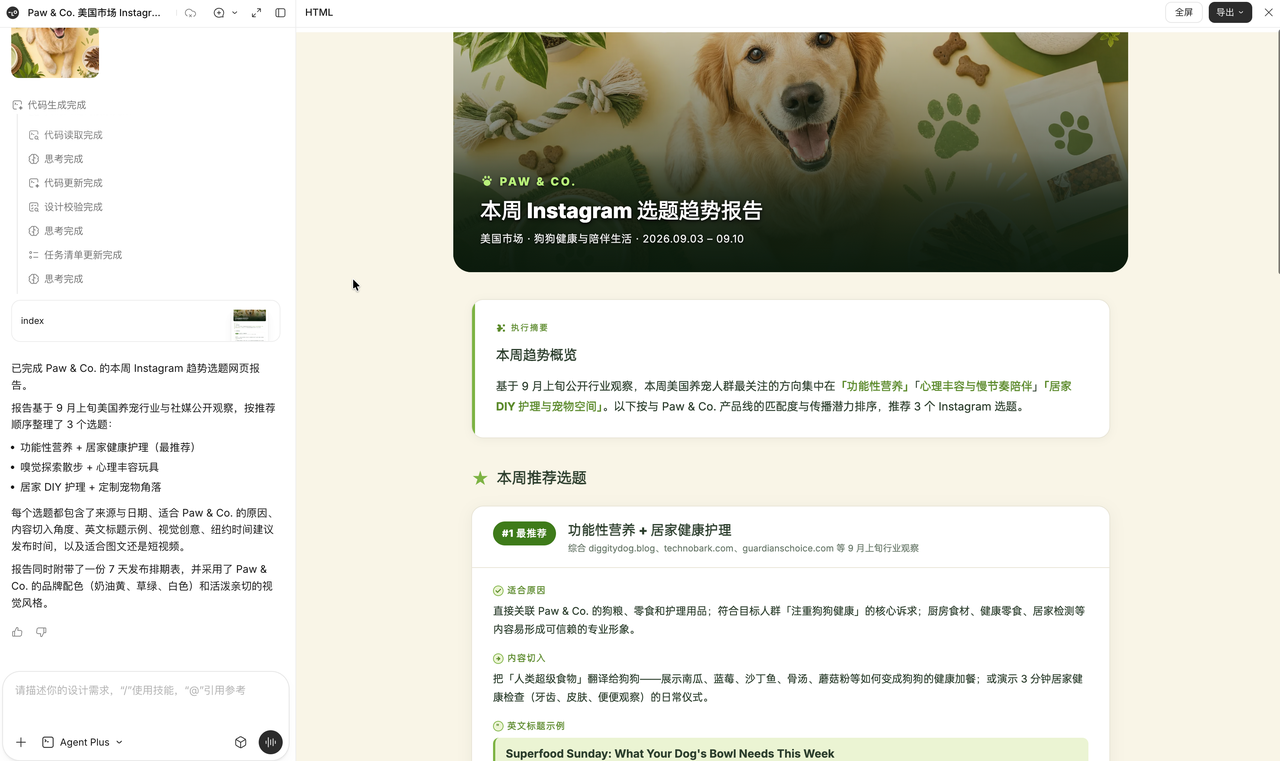Click the 全屏 fullscreen button
Viewport: 1280px width, 761px height.
(1184, 13)
